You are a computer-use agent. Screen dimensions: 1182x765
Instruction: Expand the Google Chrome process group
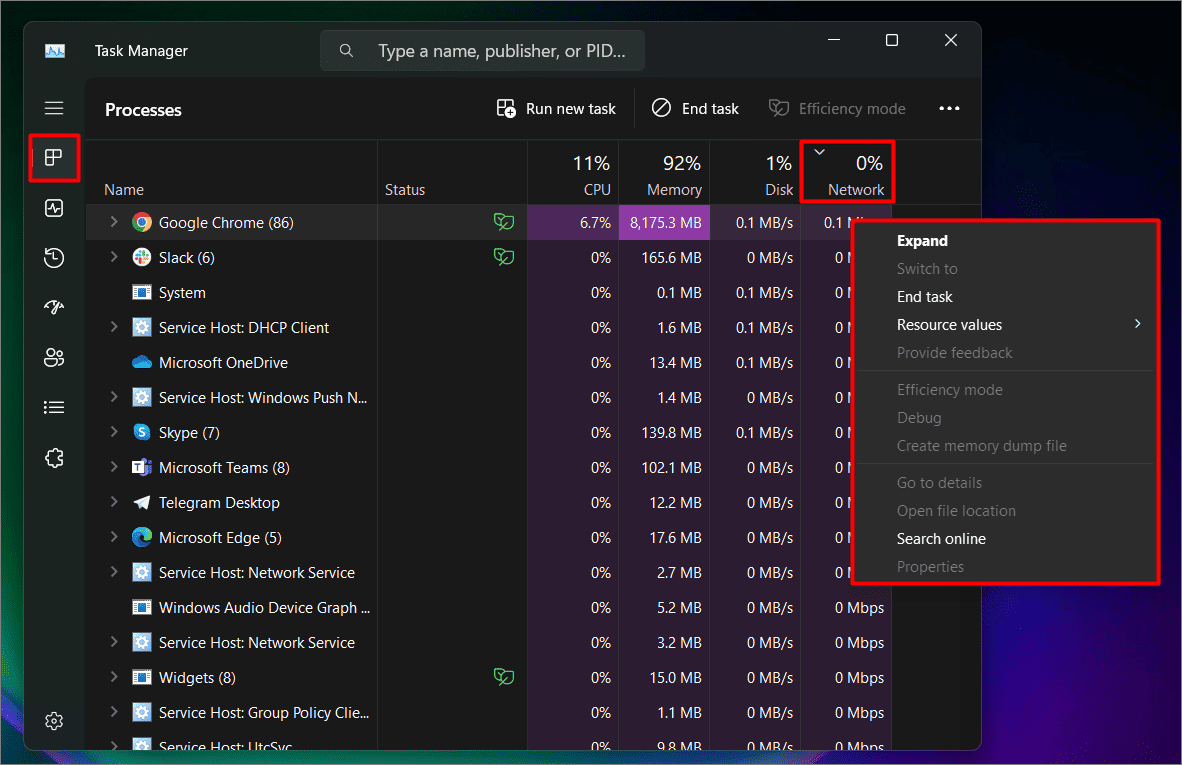pos(113,222)
